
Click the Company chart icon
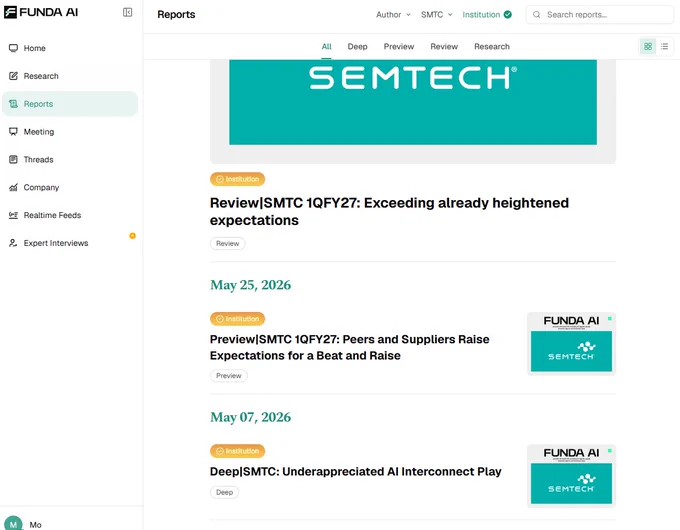point(13,187)
